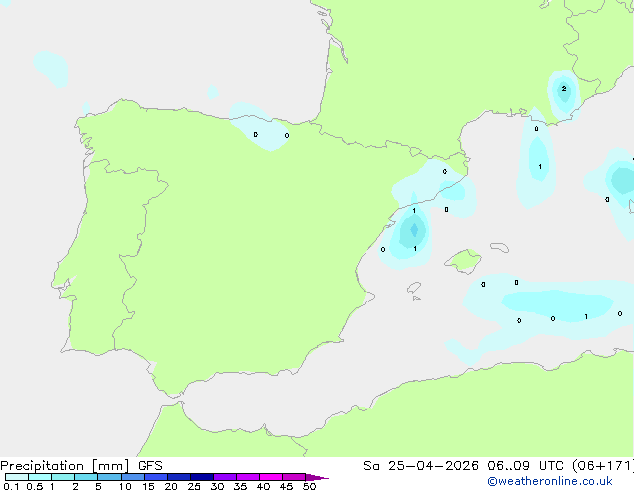Screen dimensions: 634x490
Task: Click the legend swatch between 20 and 25
Action: pos(179,477)
